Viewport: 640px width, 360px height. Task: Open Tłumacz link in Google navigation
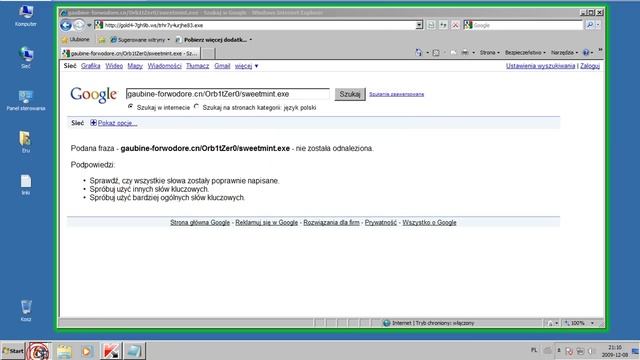(198, 66)
